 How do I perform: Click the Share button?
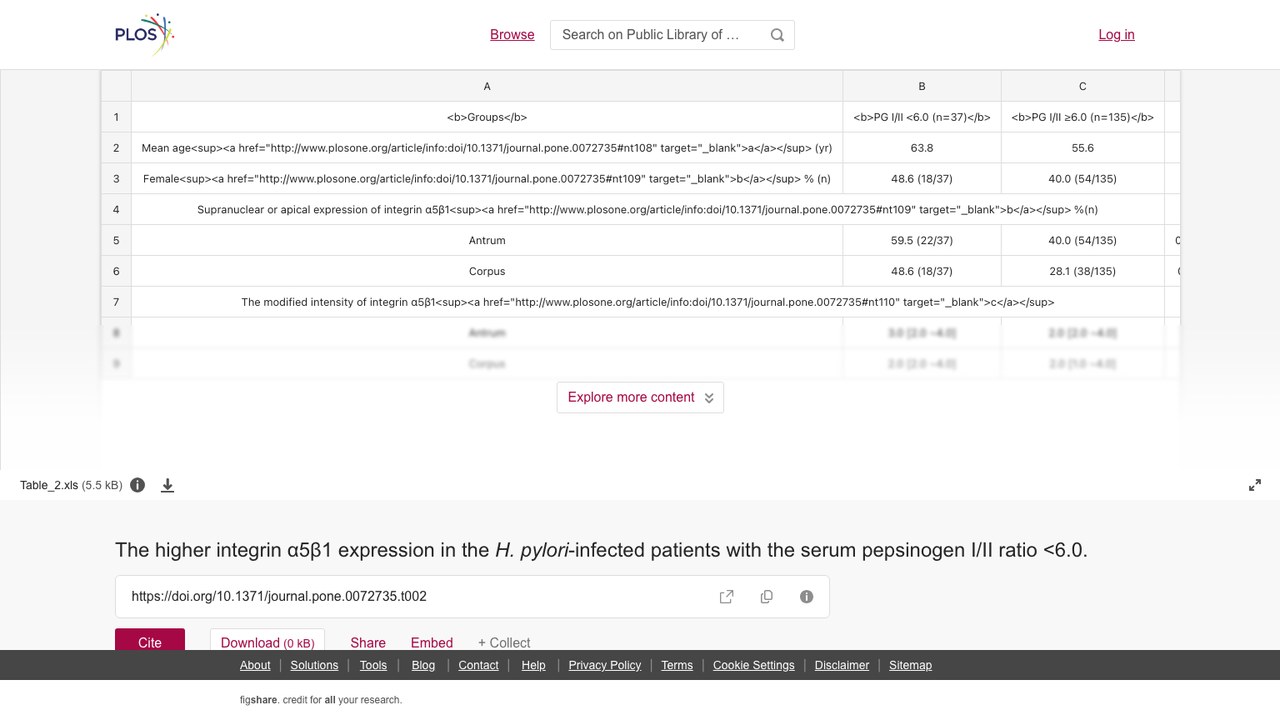pos(368,643)
